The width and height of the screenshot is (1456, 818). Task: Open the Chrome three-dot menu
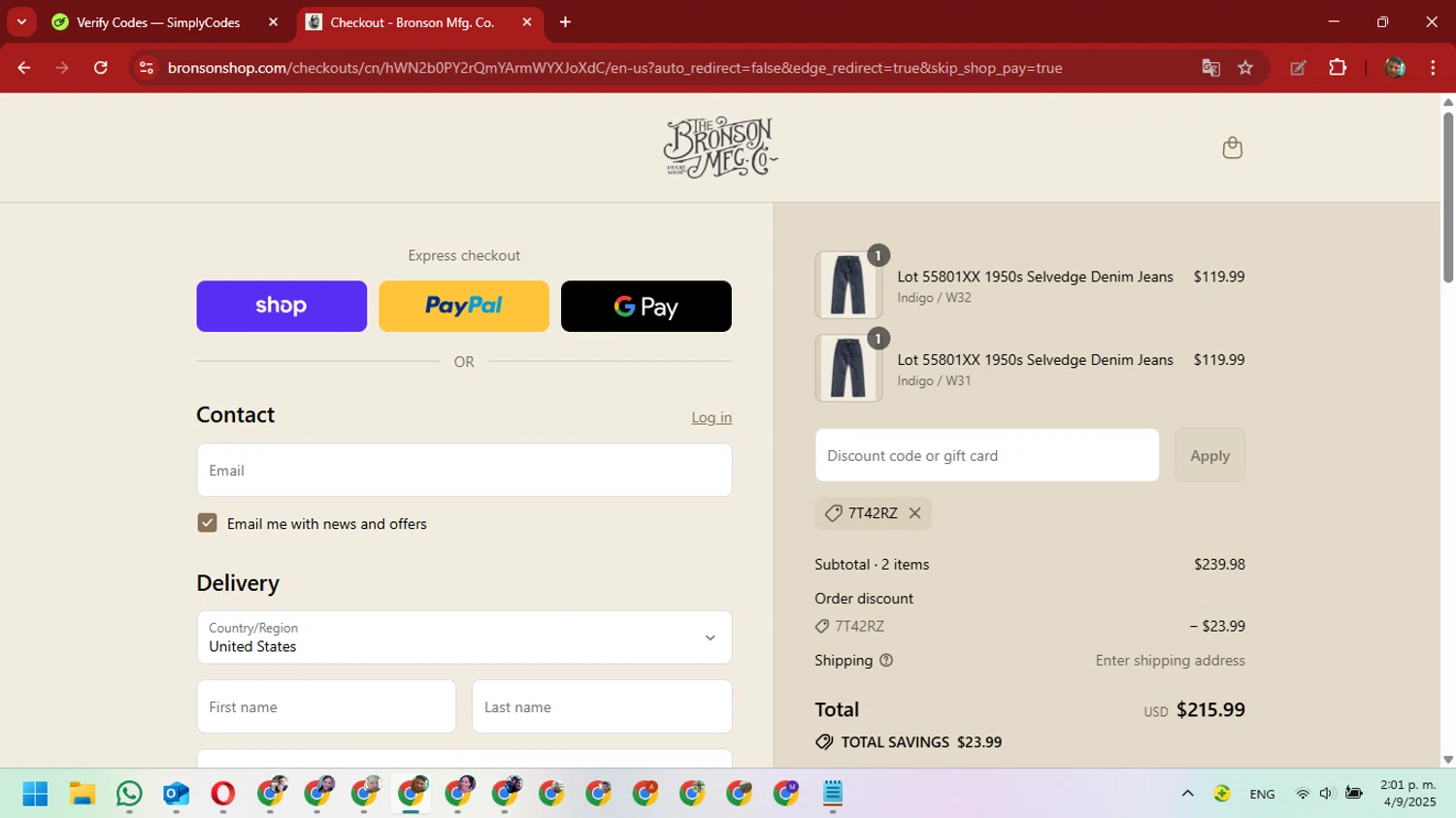pyautogui.click(x=1433, y=68)
